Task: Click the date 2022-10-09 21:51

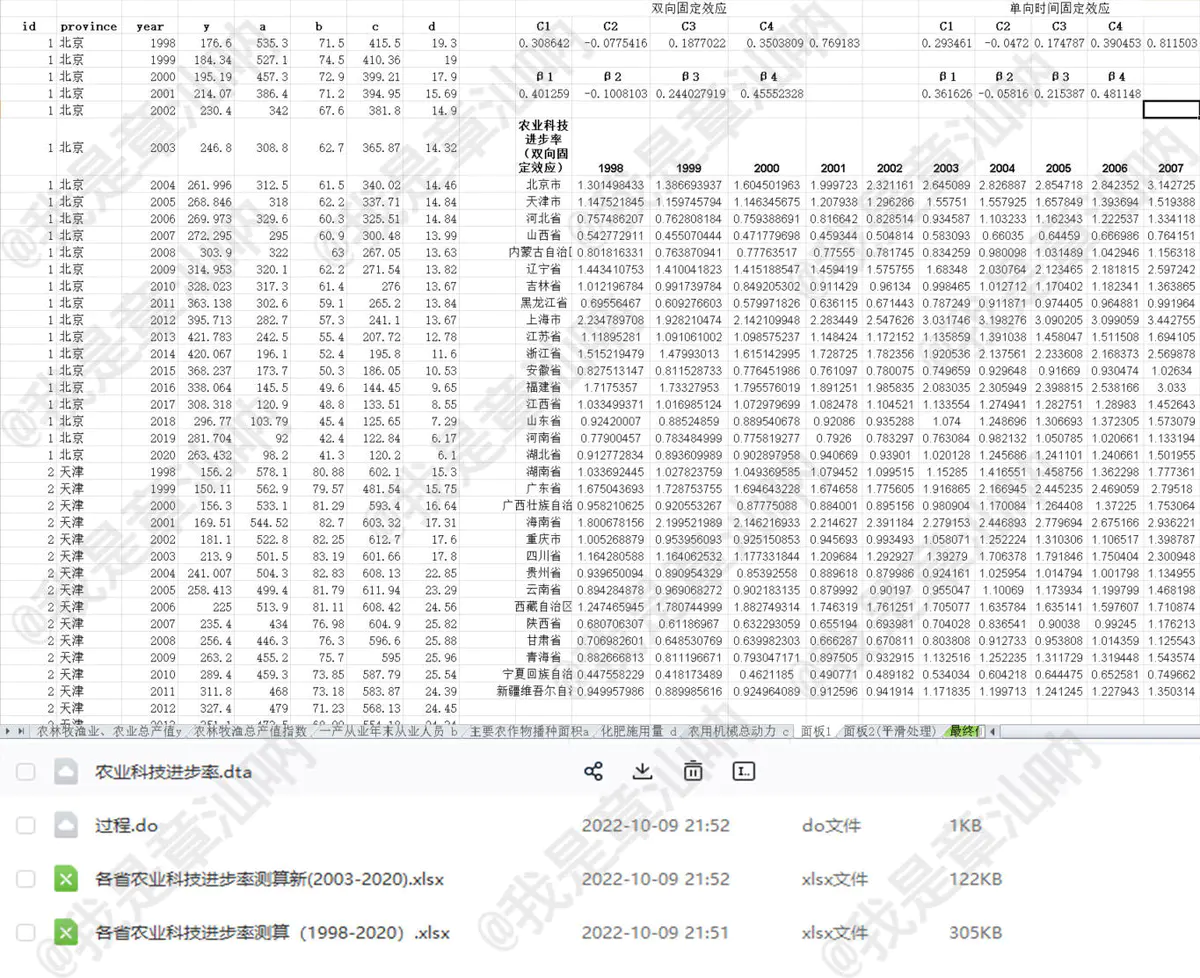Action: 656,933
